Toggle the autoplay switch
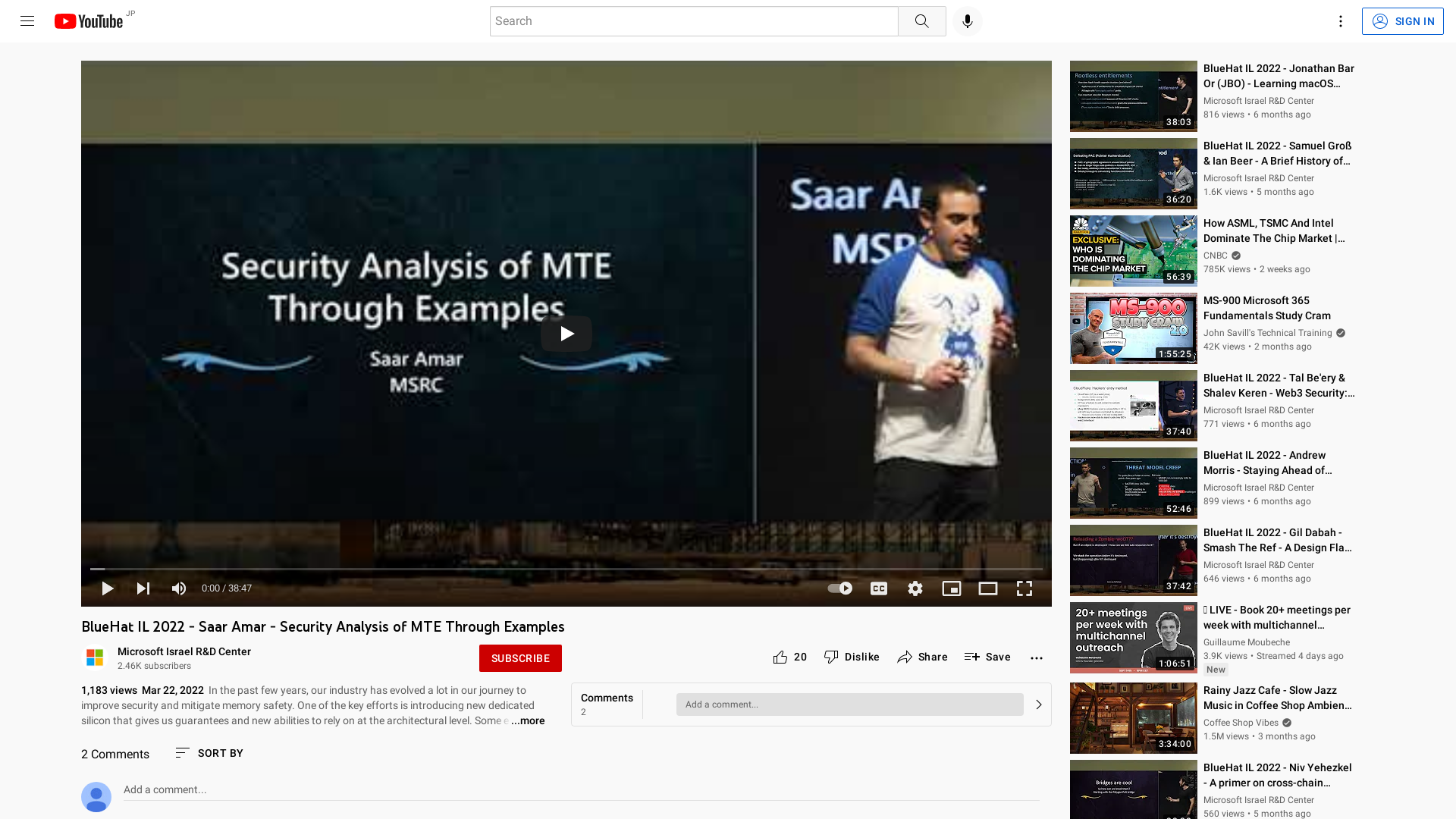The width and height of the screenshot is (1456, 819). 839,588
